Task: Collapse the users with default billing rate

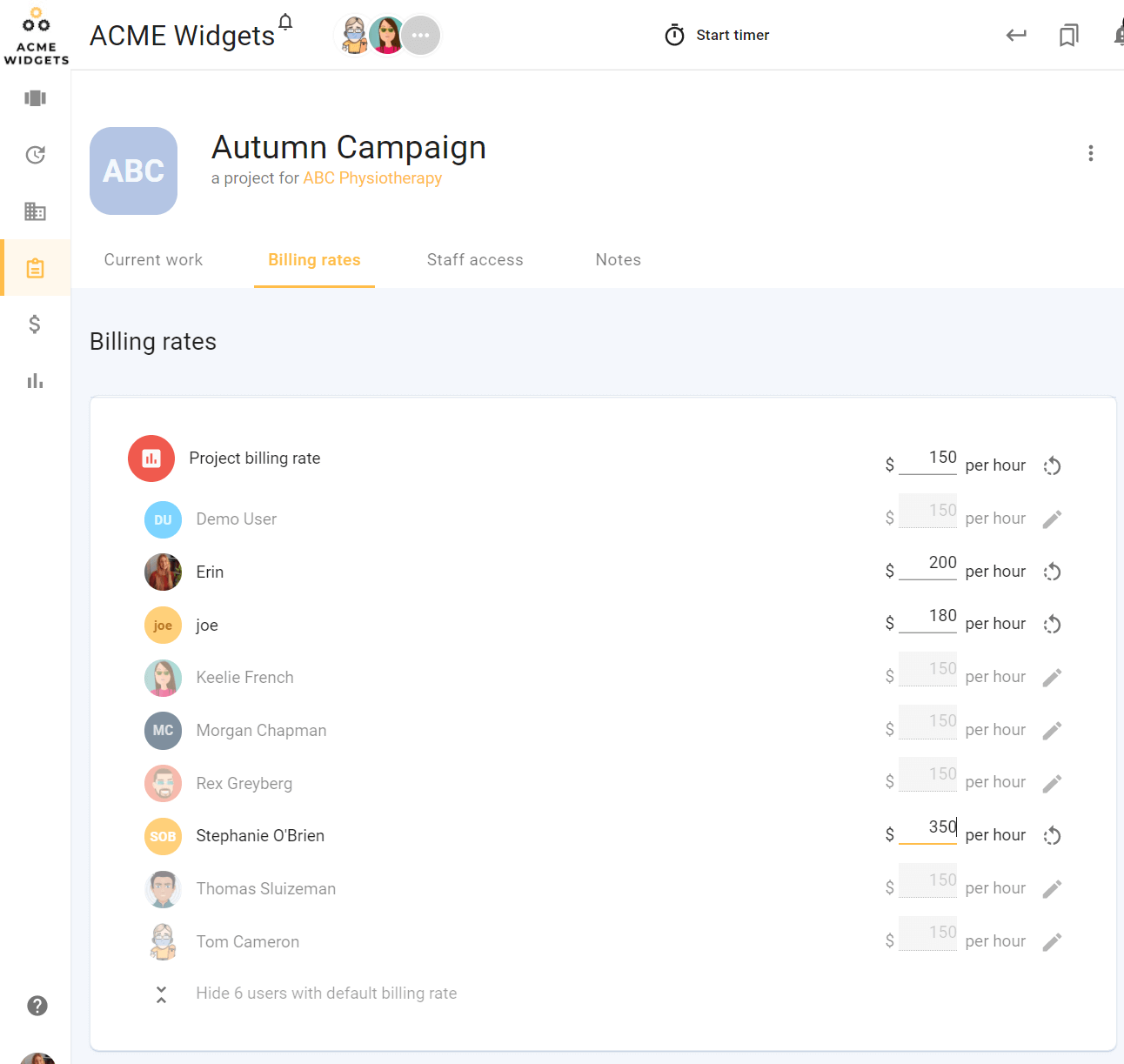Action: point(161,994)
